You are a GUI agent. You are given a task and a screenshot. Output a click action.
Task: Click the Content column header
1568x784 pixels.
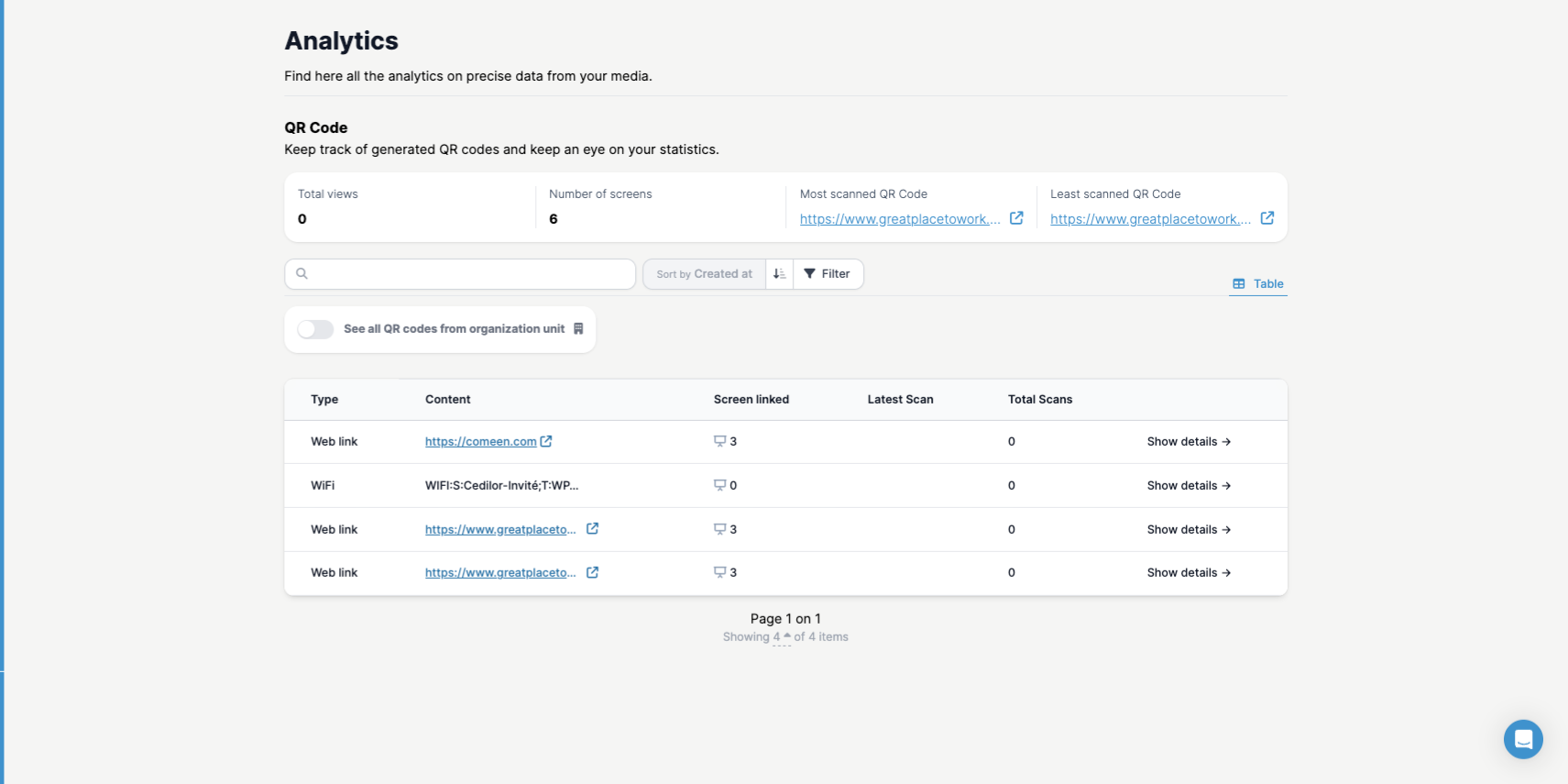point(447,400)
